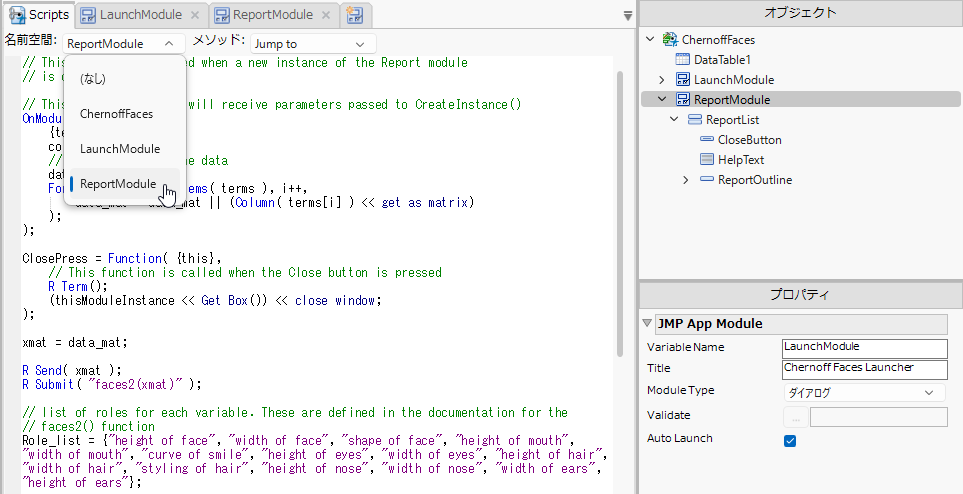The width and height of the screenshot is (963, 494).
Task: Open the Jump to method dropdown
Action: (313, 44)
